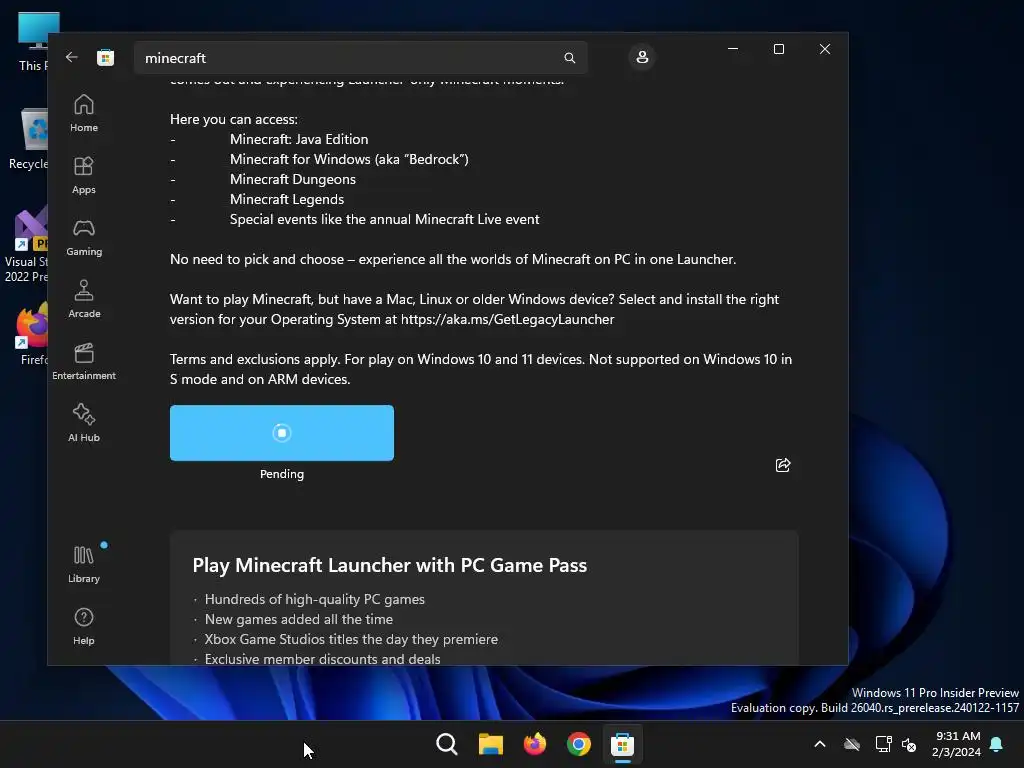Click the 'Minecraft Legends' list line
The width and height of the screenshot is (1024, 768).
click(x=287, y=199)
